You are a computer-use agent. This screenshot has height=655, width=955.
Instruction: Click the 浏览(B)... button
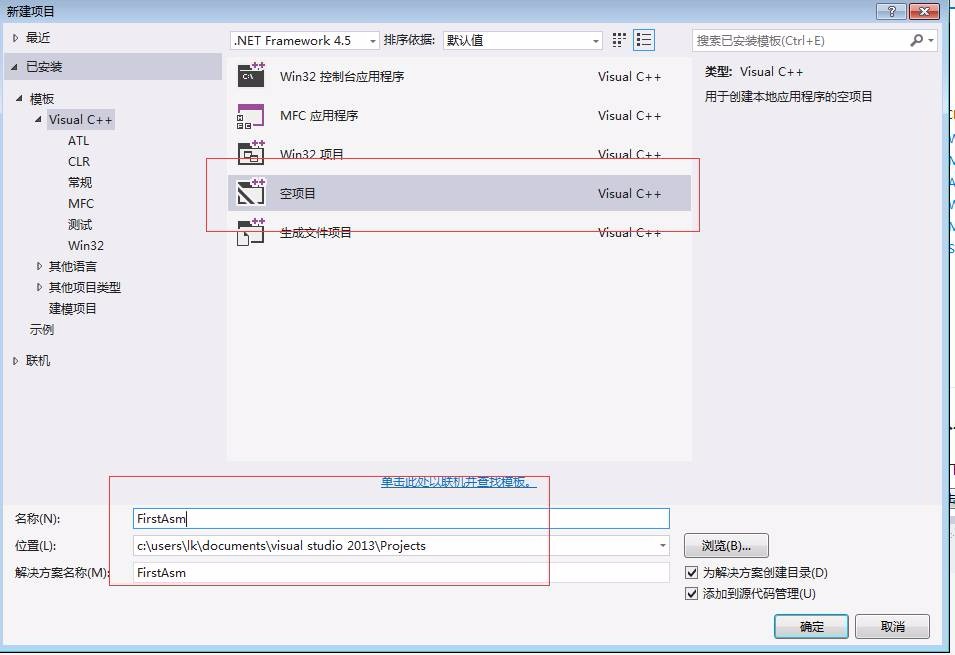click(x=726, y=545)
